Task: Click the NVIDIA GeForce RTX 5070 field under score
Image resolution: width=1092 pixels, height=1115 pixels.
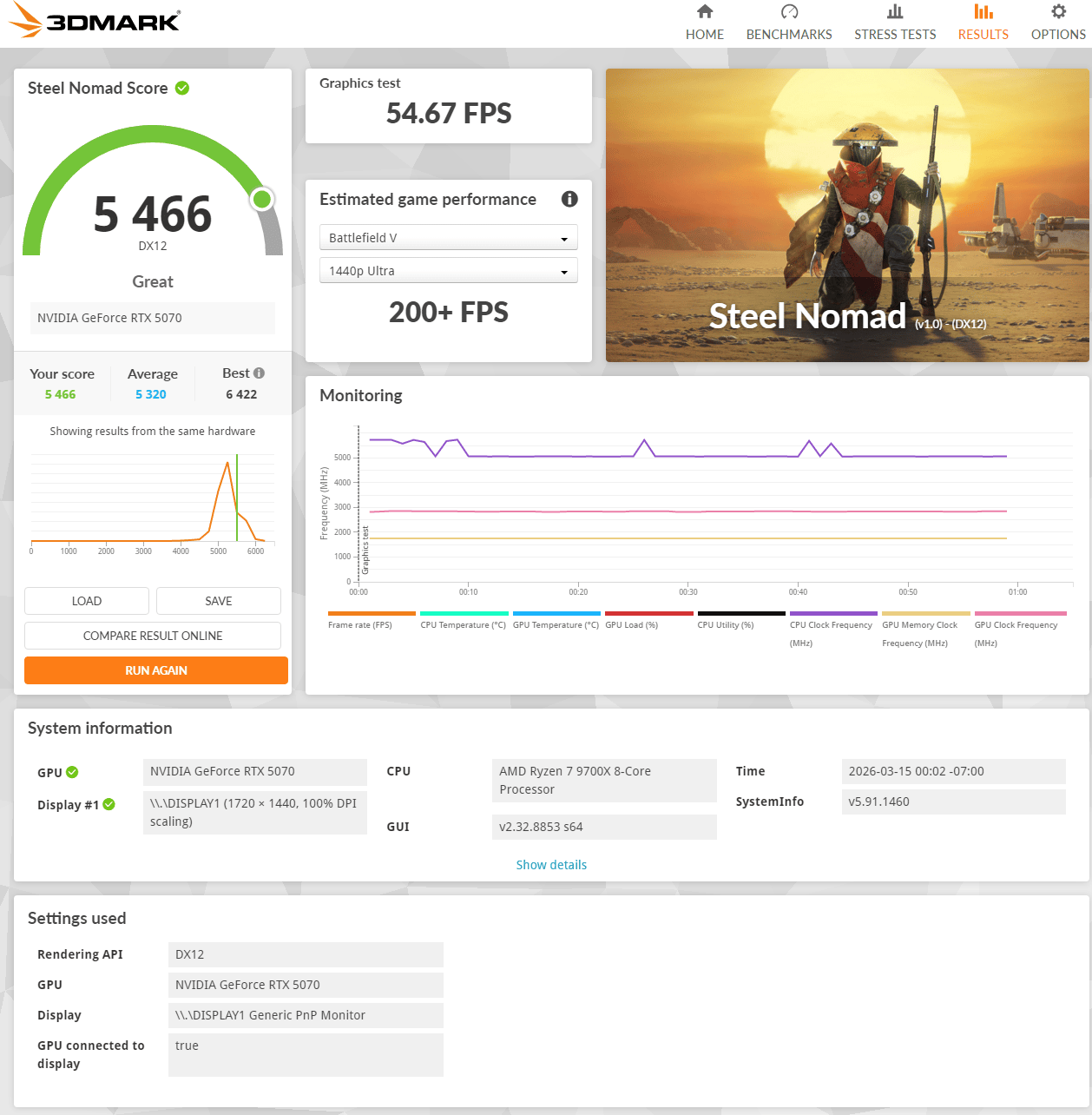Action: point(153,318)
